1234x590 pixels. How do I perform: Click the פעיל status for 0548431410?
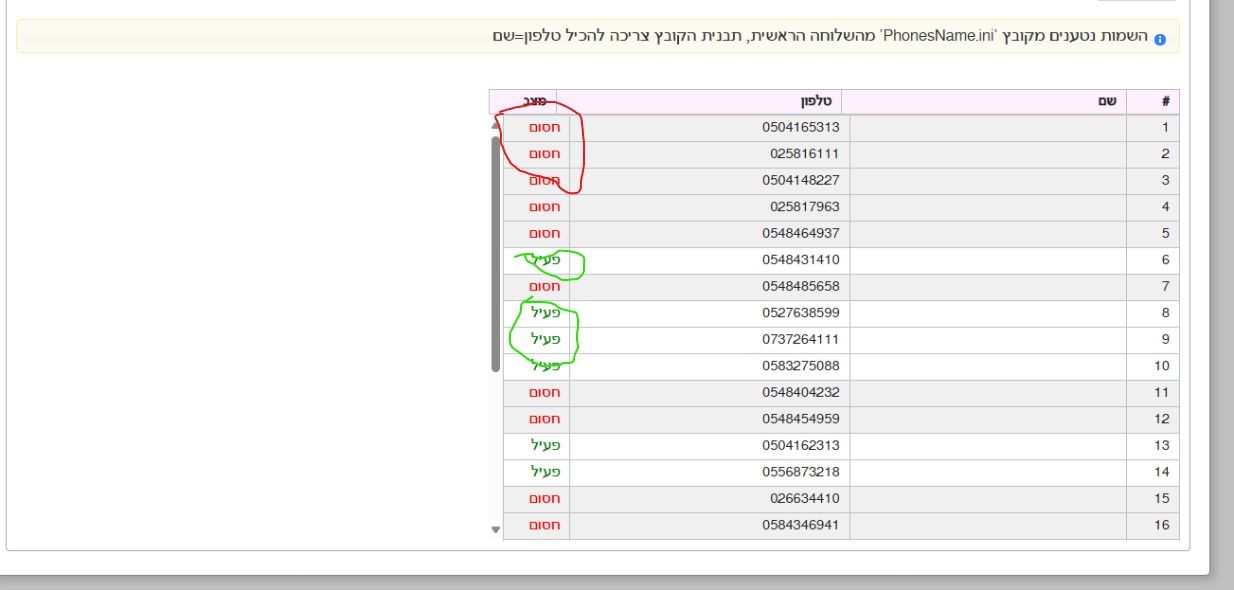click(543, 261)
